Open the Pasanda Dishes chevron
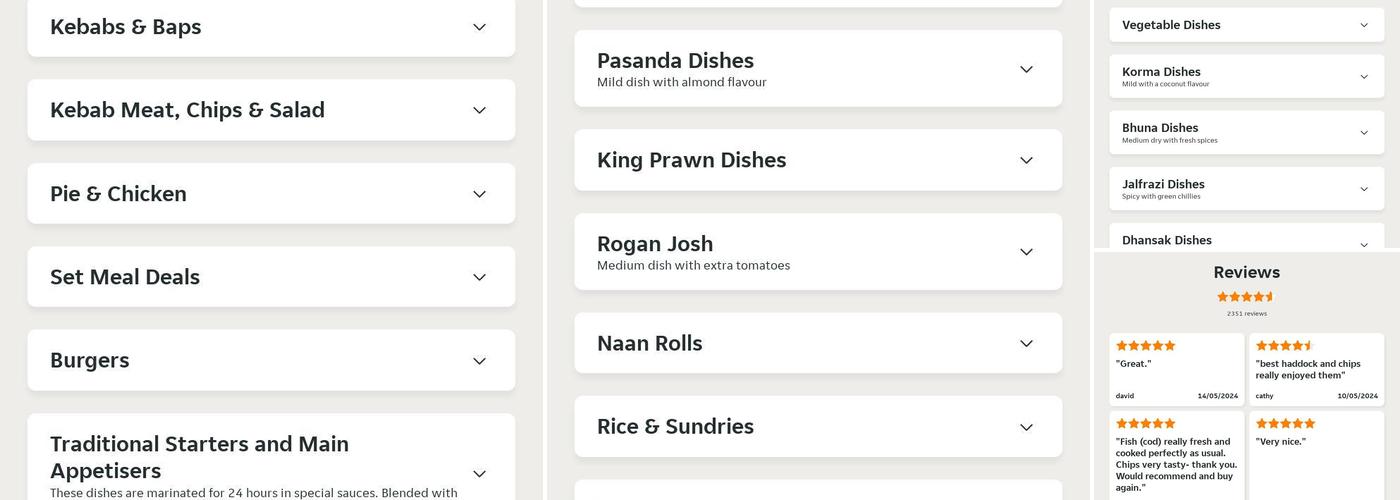Screen dimensions: 1400x500 point(1026,69)
